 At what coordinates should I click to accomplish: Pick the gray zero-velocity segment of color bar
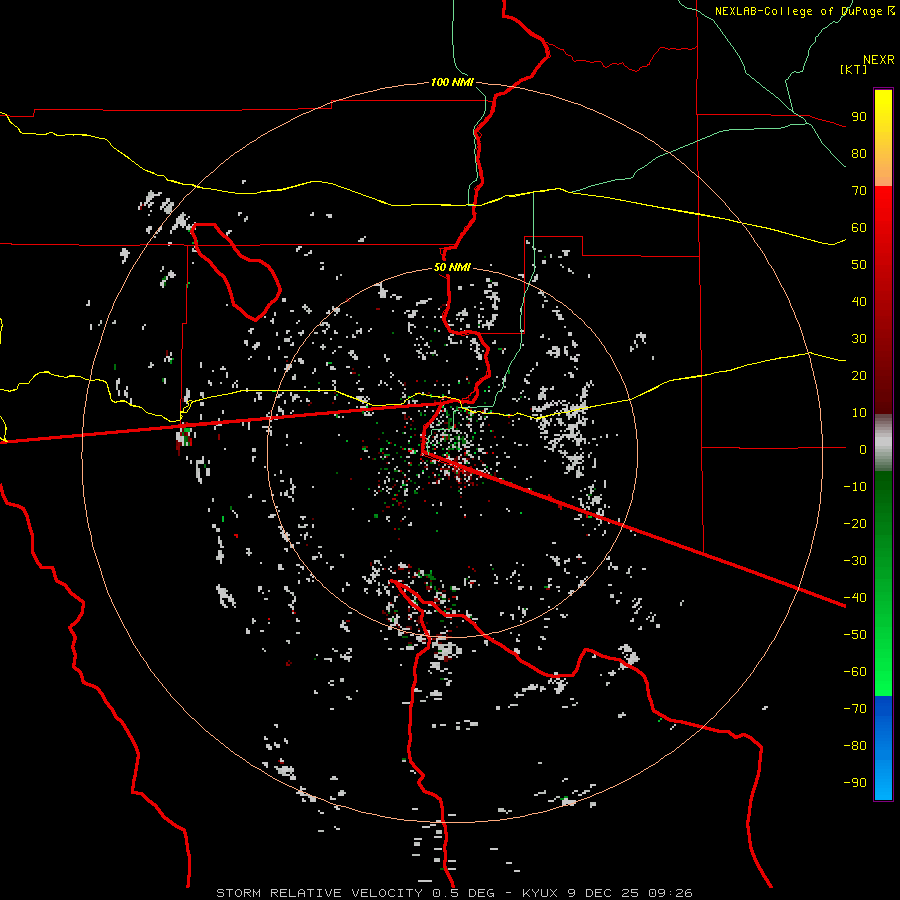(x=883, y=443)
